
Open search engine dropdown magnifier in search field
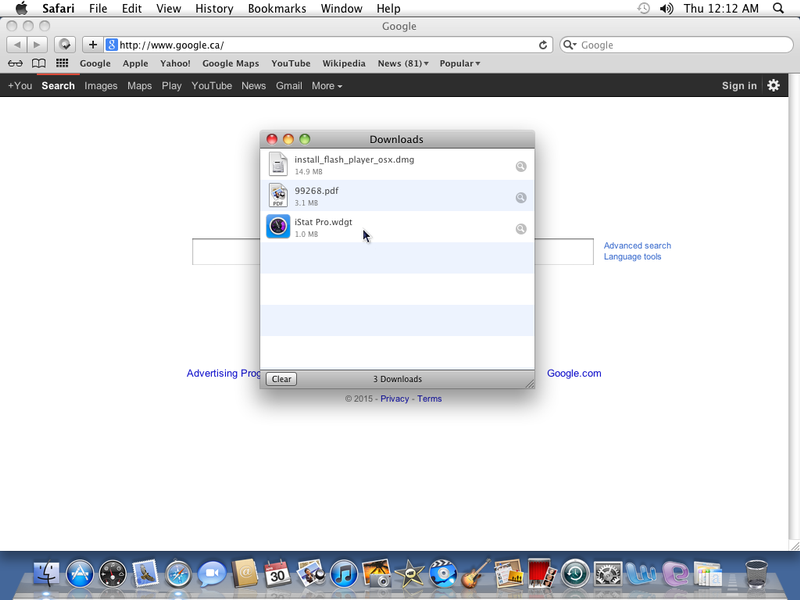(x=569, y=45)
